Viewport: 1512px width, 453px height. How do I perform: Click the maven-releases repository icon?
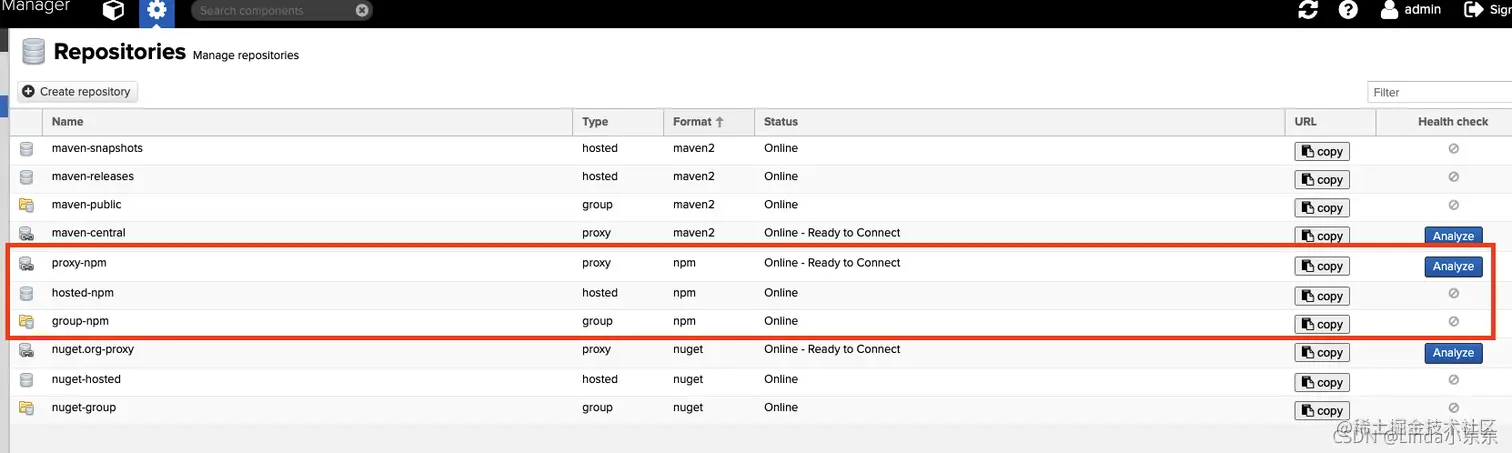click(27, 177)
